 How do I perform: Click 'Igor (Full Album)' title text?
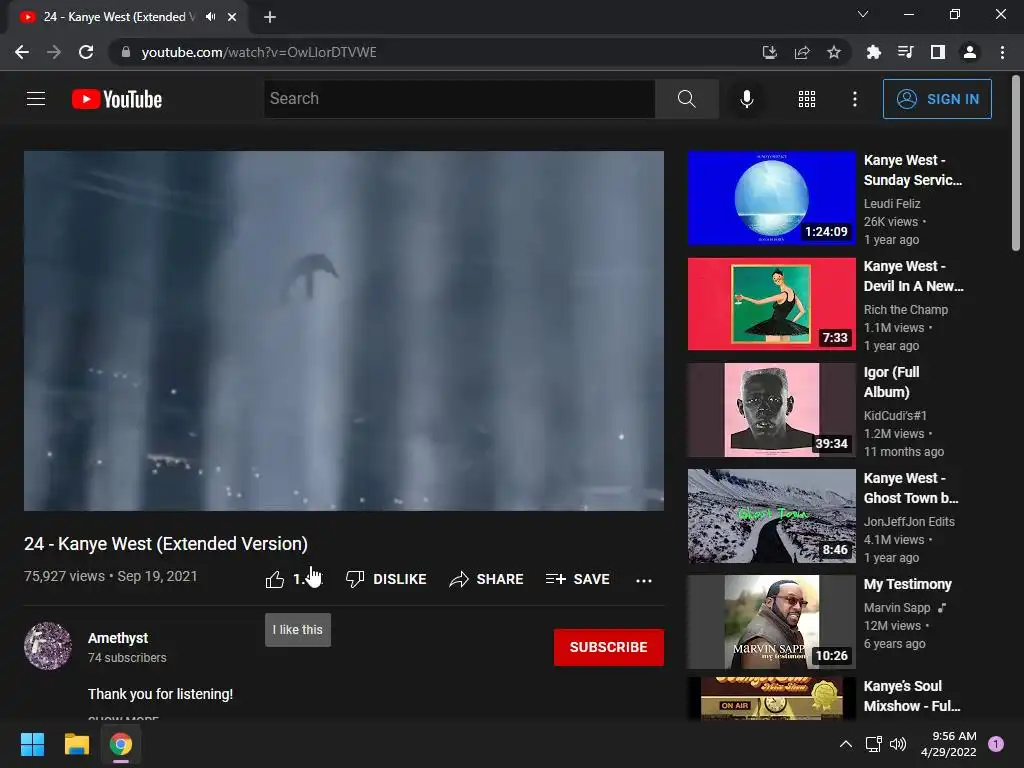pos(891,382)
